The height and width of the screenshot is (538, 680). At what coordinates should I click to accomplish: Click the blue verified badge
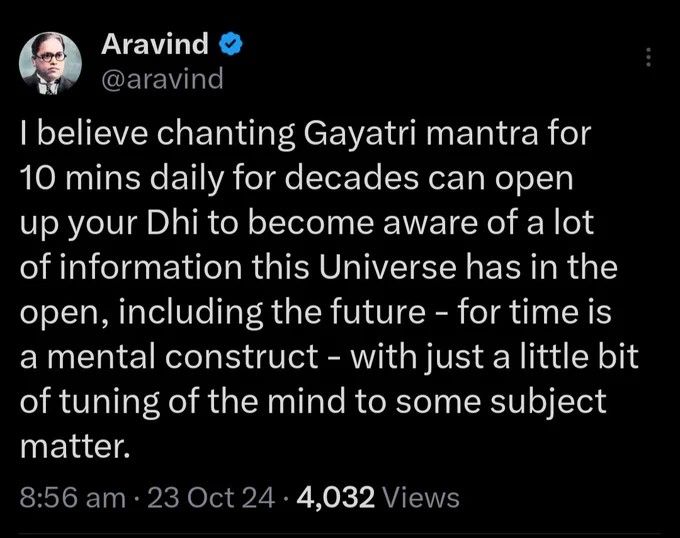tap(230, 45)
